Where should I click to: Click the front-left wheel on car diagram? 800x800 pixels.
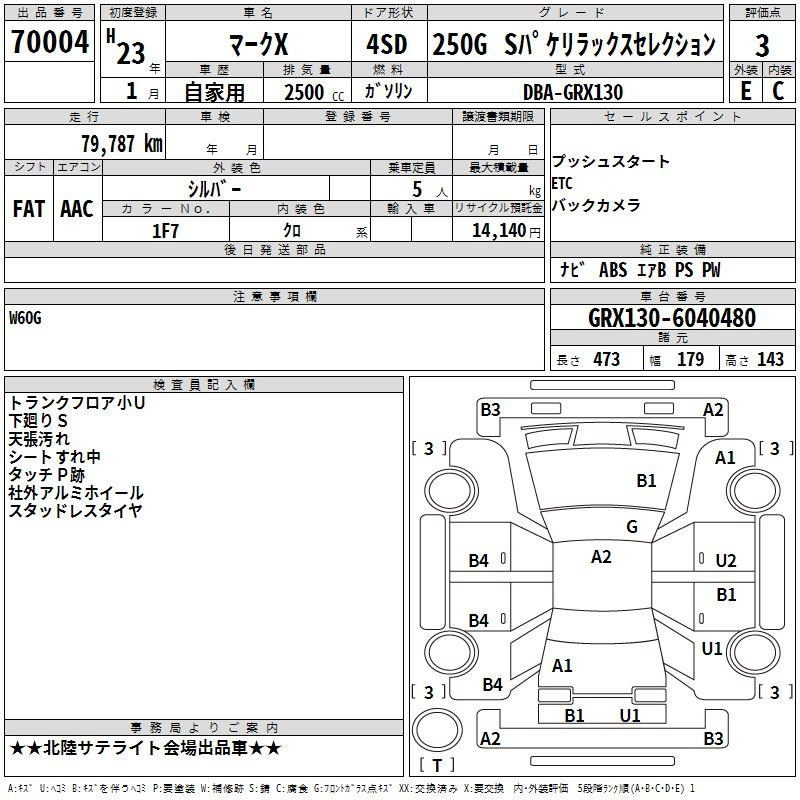tap(451, 491)
